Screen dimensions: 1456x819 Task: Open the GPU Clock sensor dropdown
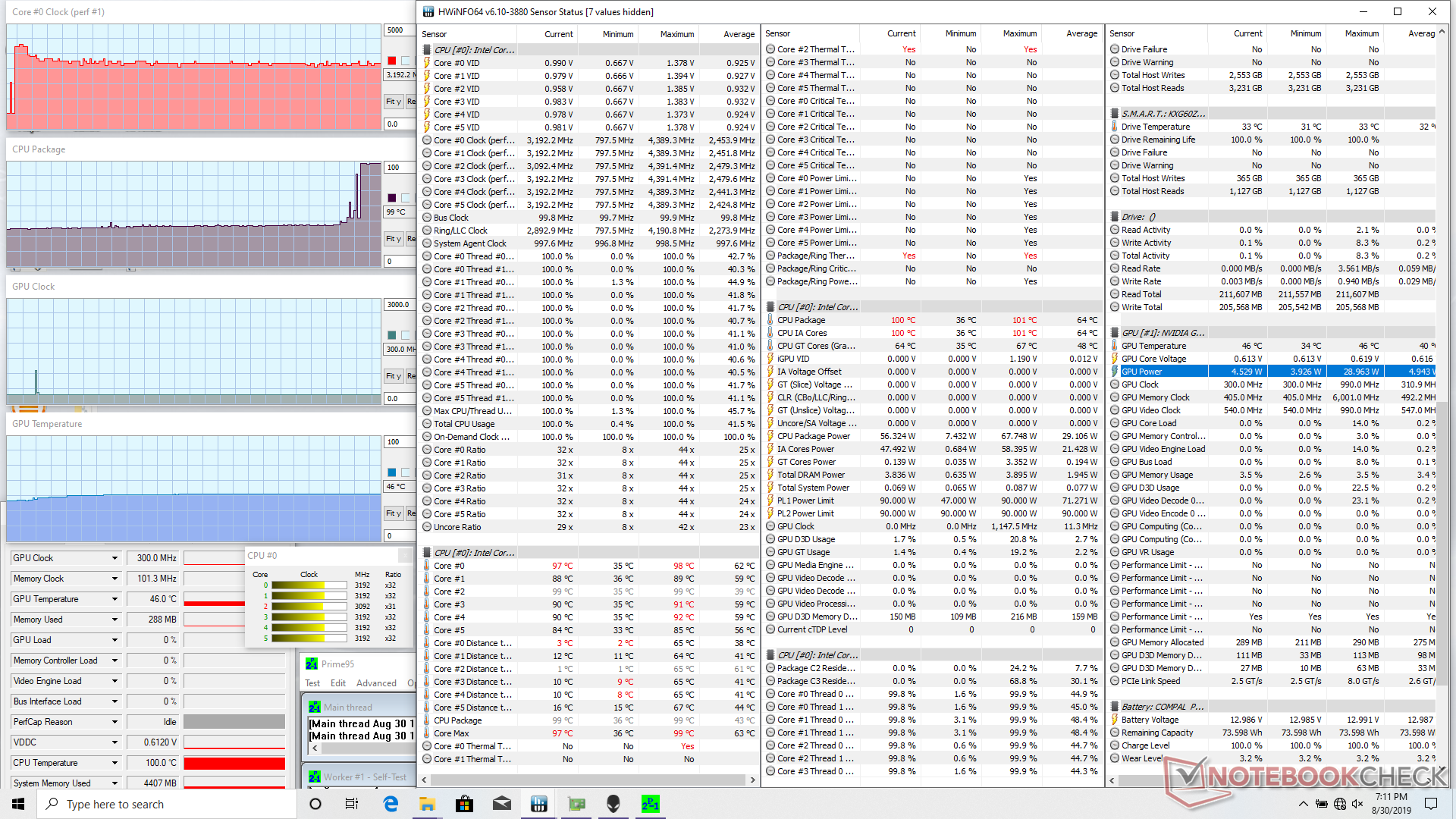[115, 558]
